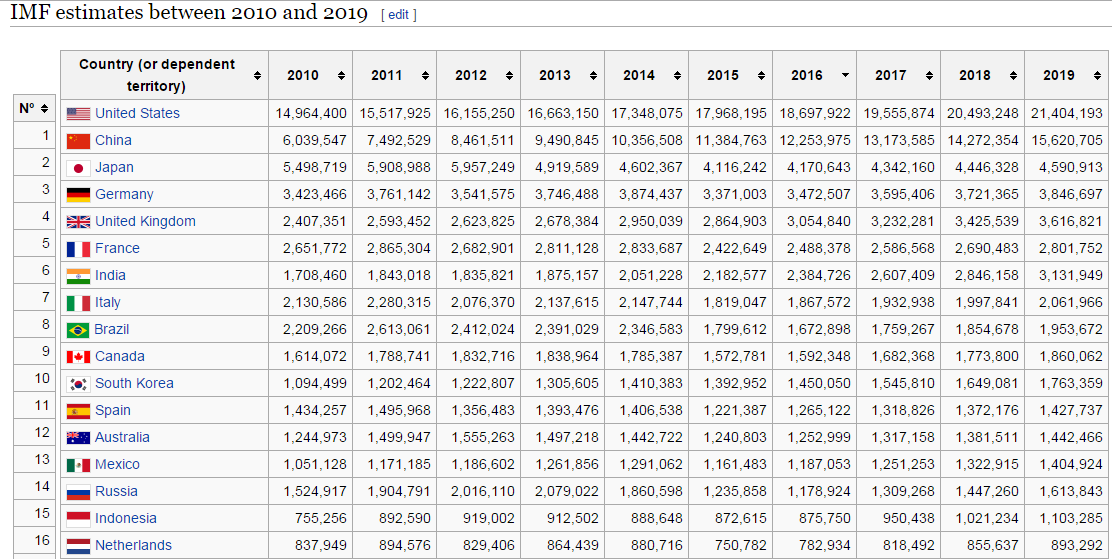Screen dimensions: 1112x559
Task: Sort by the 2012 column arrows
Action: pyautogui.click(x=509, y=75)
